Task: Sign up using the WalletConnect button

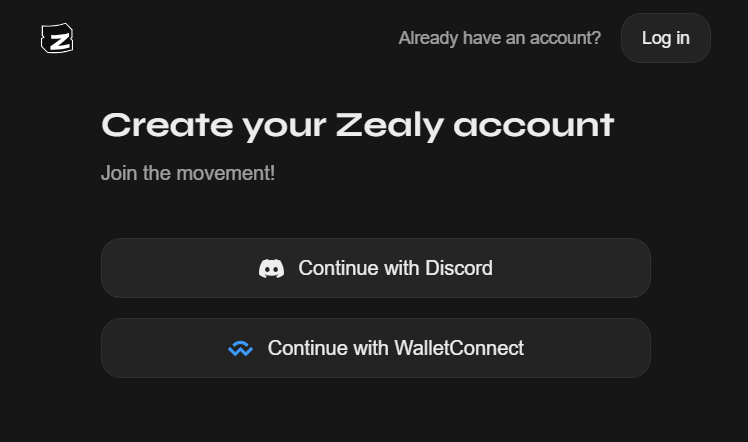Action: click(x=375, y=348)
